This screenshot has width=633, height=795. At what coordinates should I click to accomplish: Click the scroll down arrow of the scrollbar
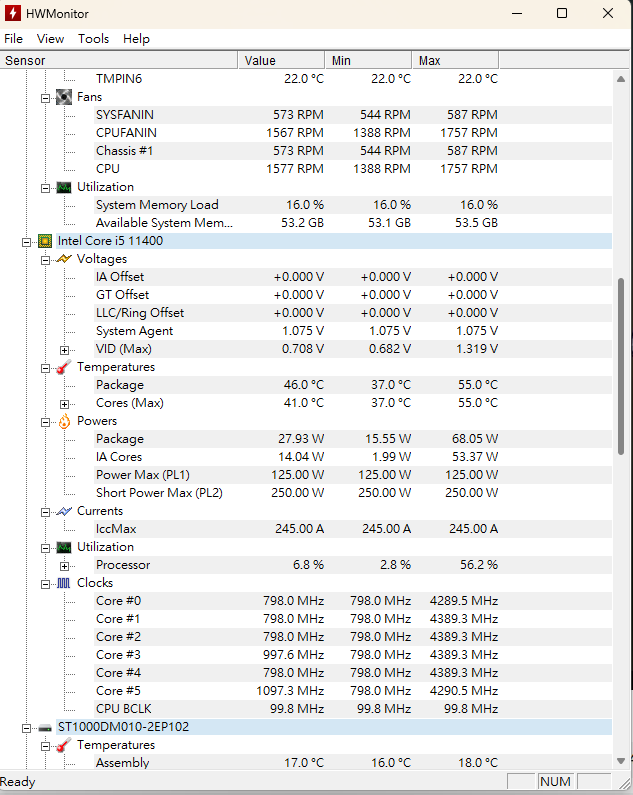621,761
